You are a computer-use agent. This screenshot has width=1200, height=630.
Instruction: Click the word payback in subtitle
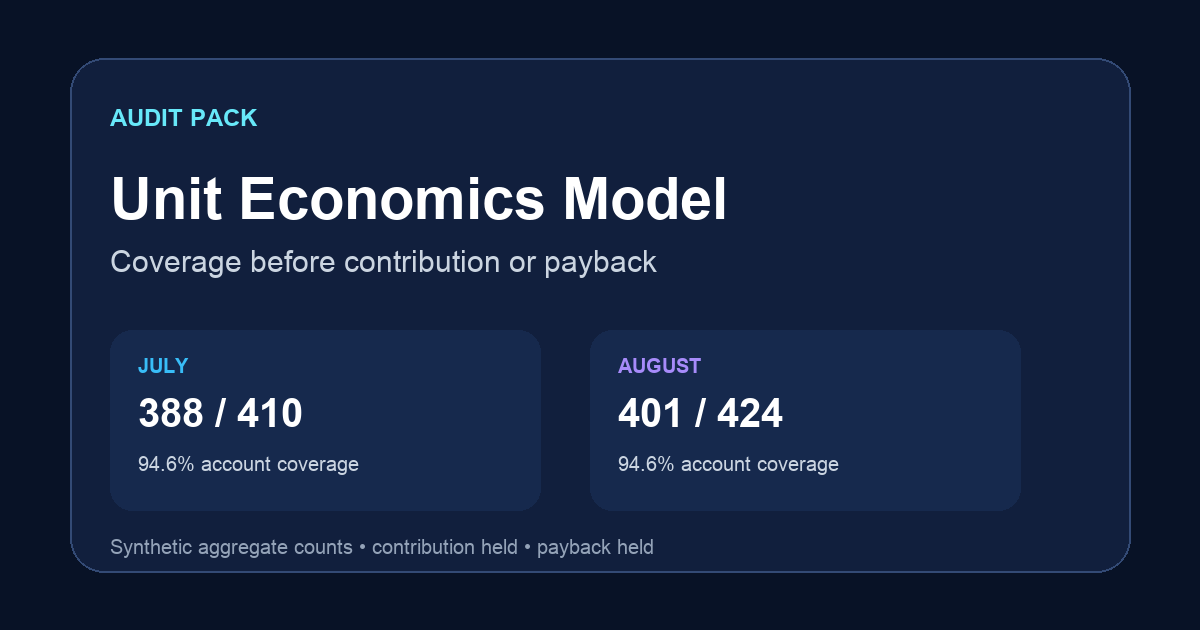(x=600, y=262)
